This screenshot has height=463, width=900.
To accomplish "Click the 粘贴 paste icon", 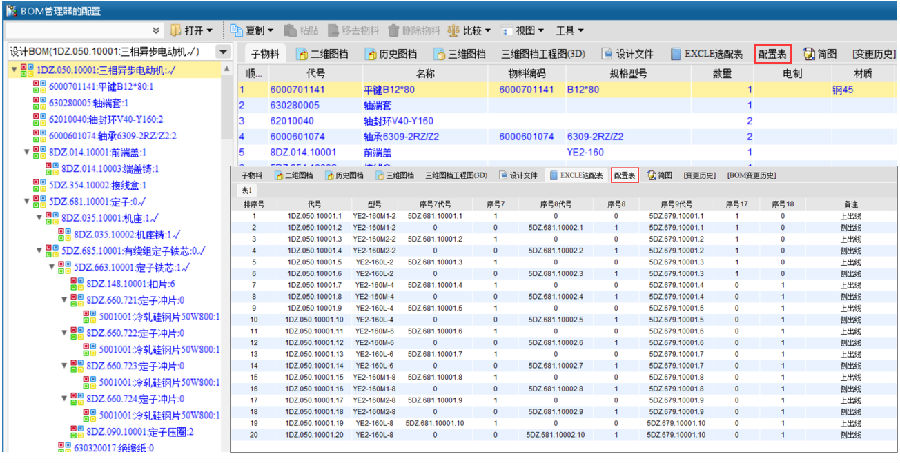I will tap(292, 30).
